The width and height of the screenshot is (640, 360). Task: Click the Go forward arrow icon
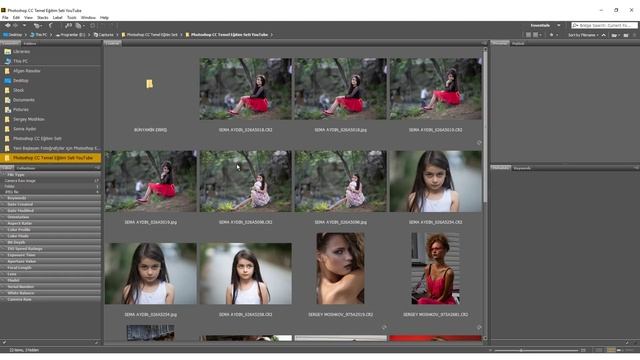tap(16, 25)
